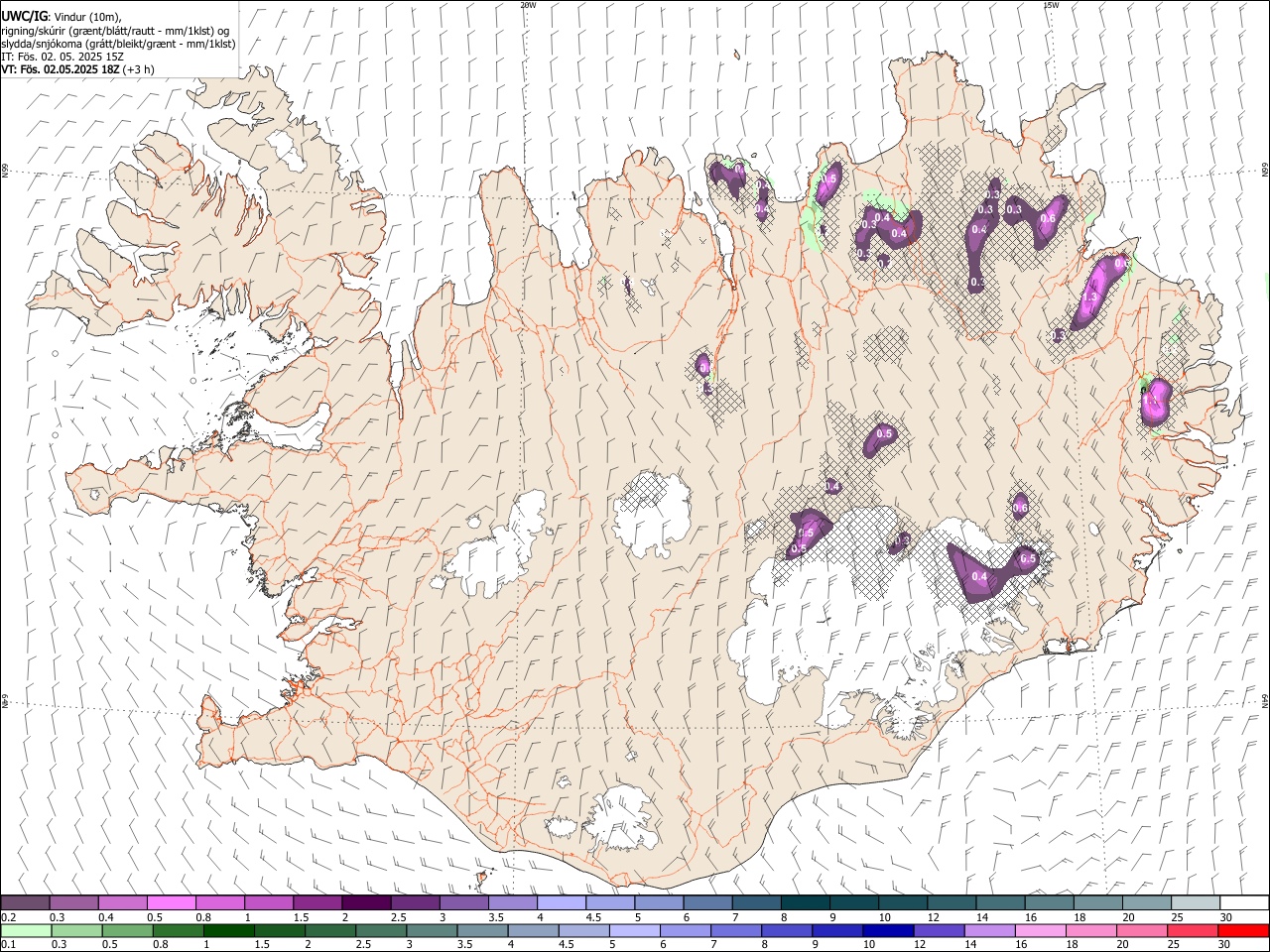
Task: Choose the darkest purple 2–2.5 snow-scale swatch
Action: [366, 902]
